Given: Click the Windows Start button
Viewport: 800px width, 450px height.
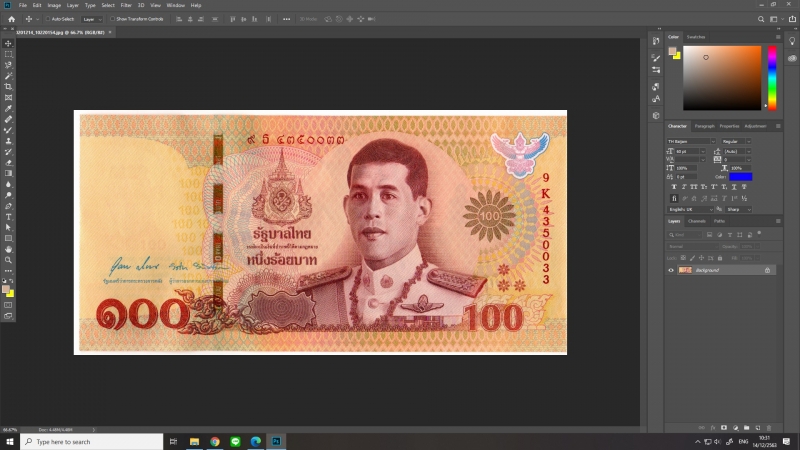Looking at the screenshot, I should [10, 441].
